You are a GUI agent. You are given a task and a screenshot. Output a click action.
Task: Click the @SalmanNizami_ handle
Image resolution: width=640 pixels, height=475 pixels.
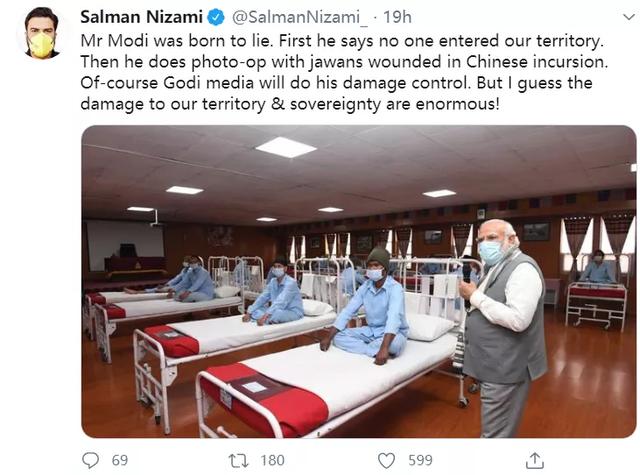tap(313, 18)
